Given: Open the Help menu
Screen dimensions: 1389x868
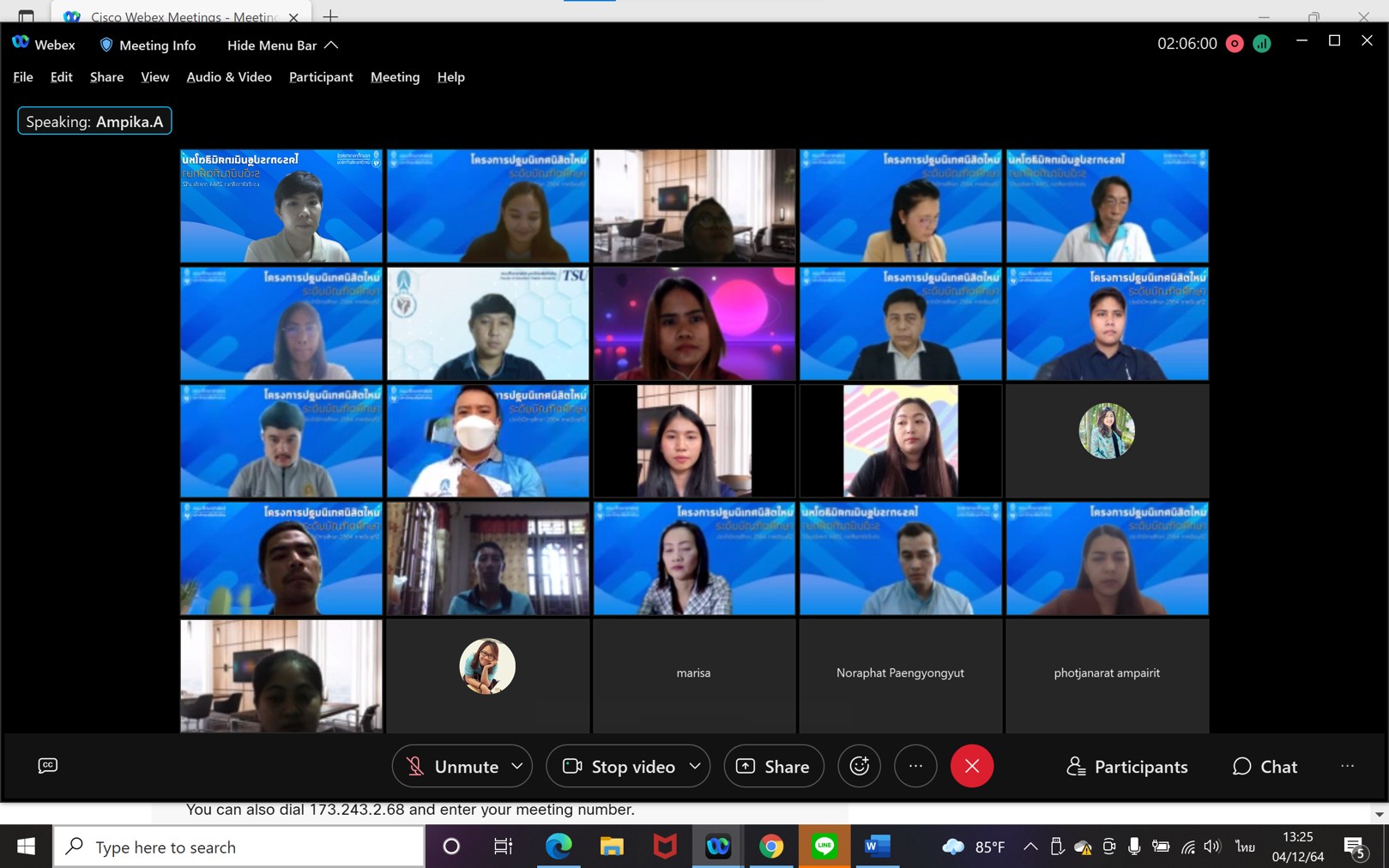Looking at the screenshot, I should coord(451,77).
